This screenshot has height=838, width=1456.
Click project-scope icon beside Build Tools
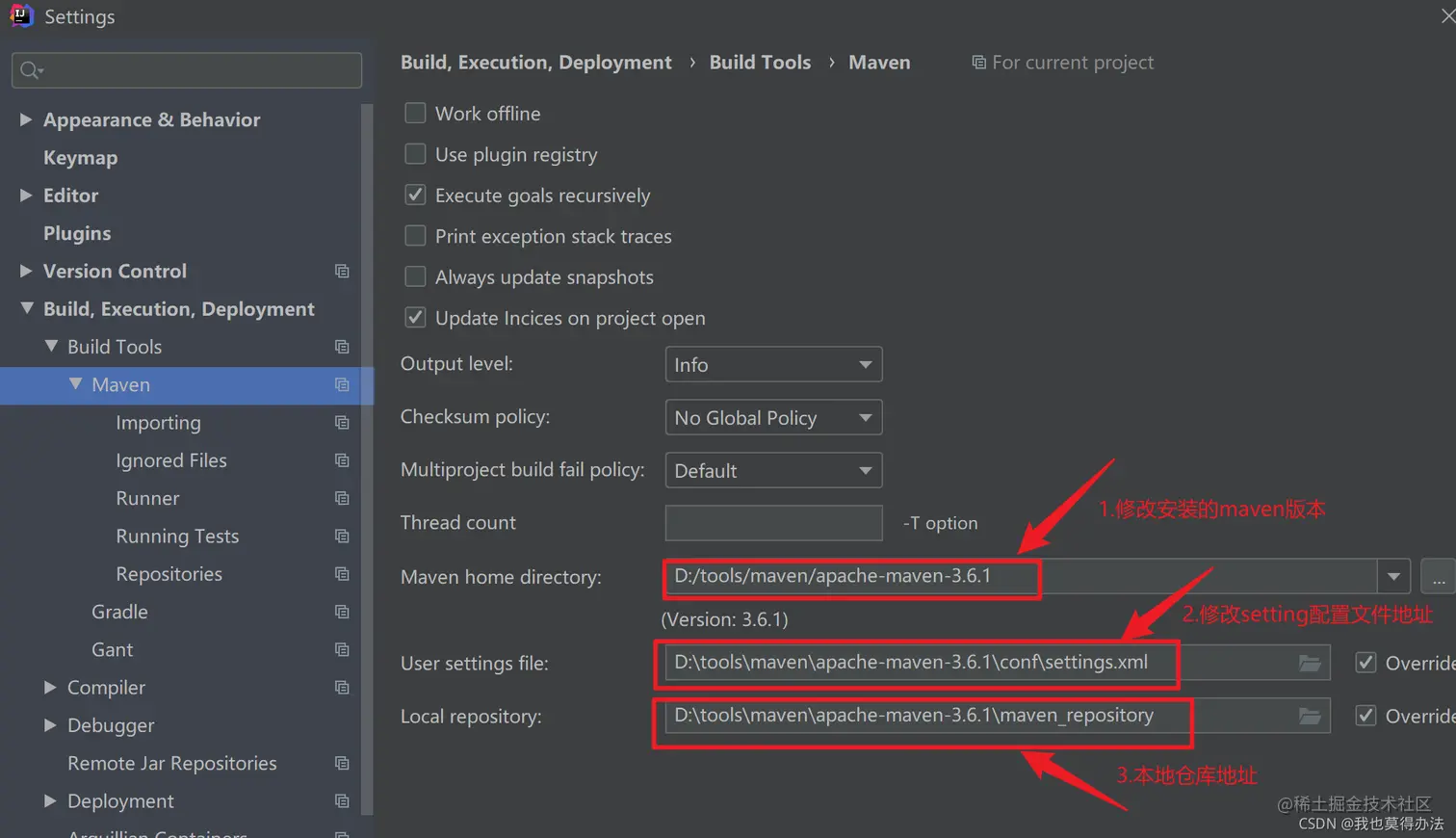(x=342, y=347)
